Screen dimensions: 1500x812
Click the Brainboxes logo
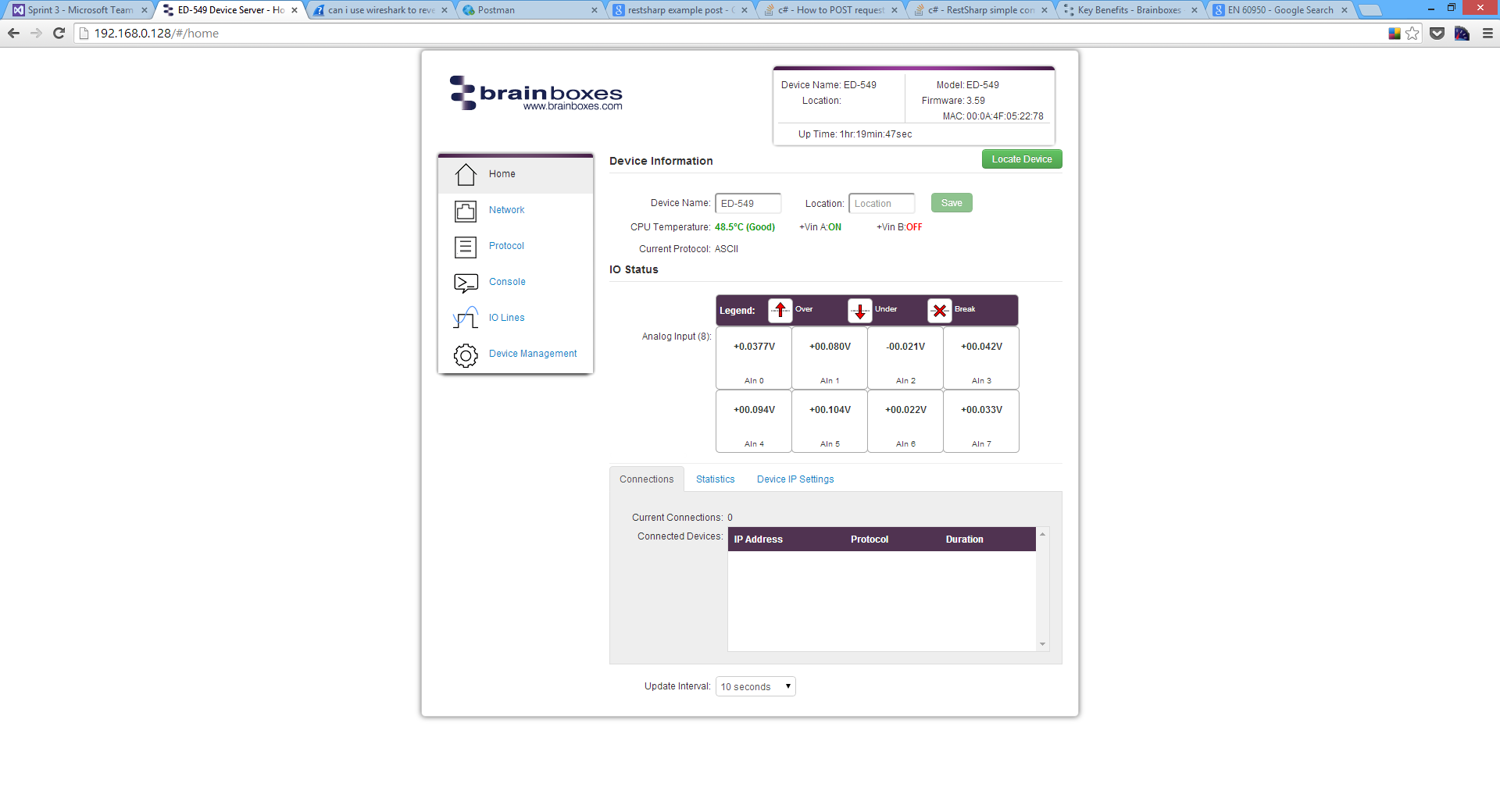[x=534, y=93]
